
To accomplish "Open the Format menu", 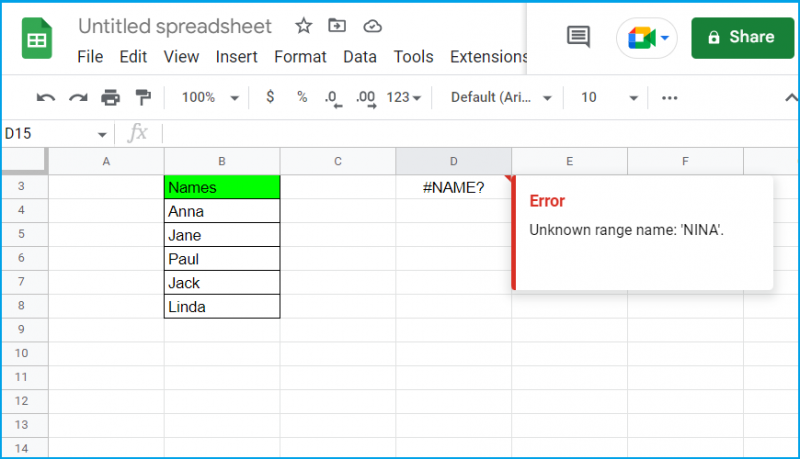I will click(300, 57).
